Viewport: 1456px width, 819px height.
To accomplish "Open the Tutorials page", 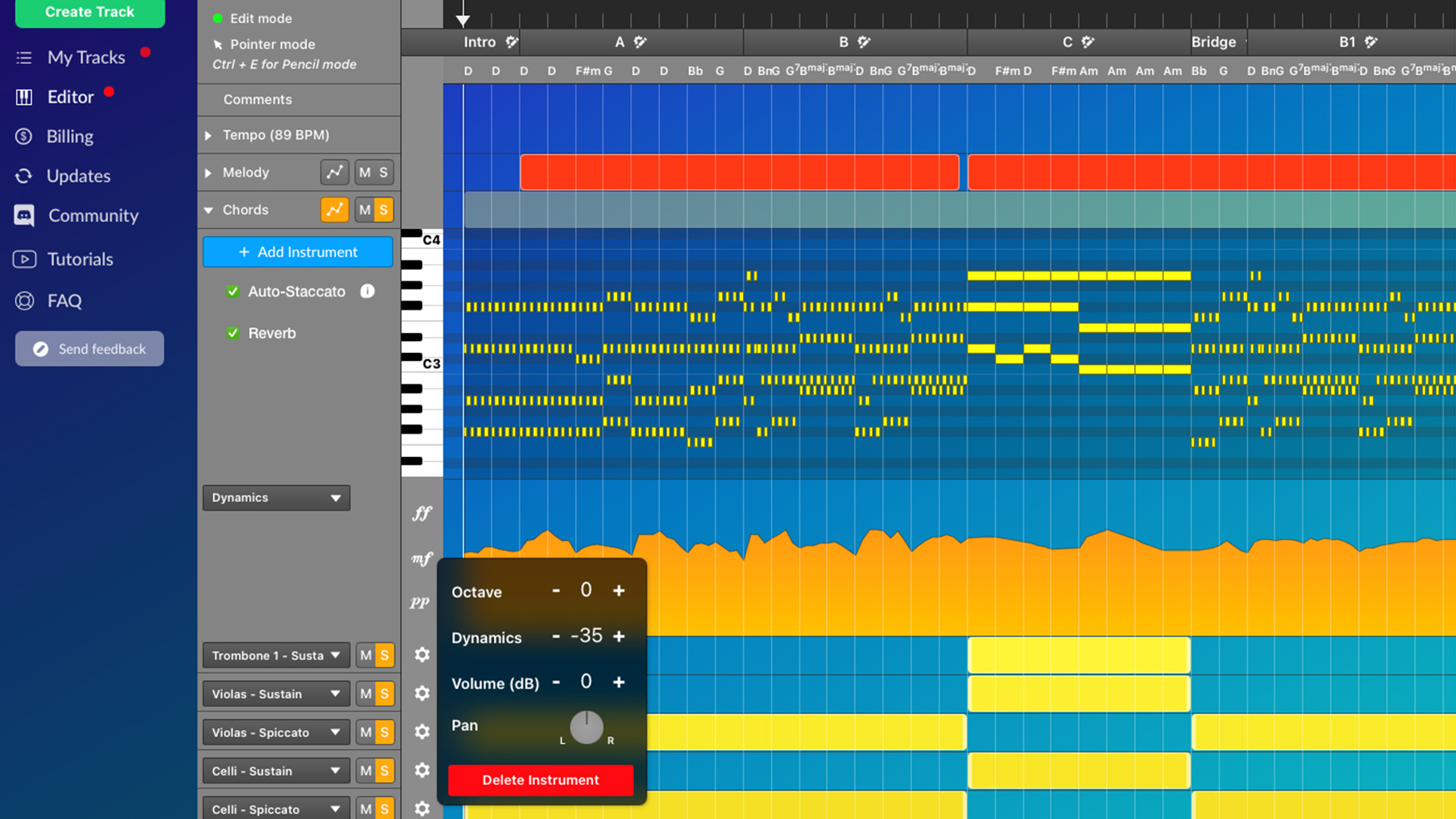I will [x=80, y=259].
